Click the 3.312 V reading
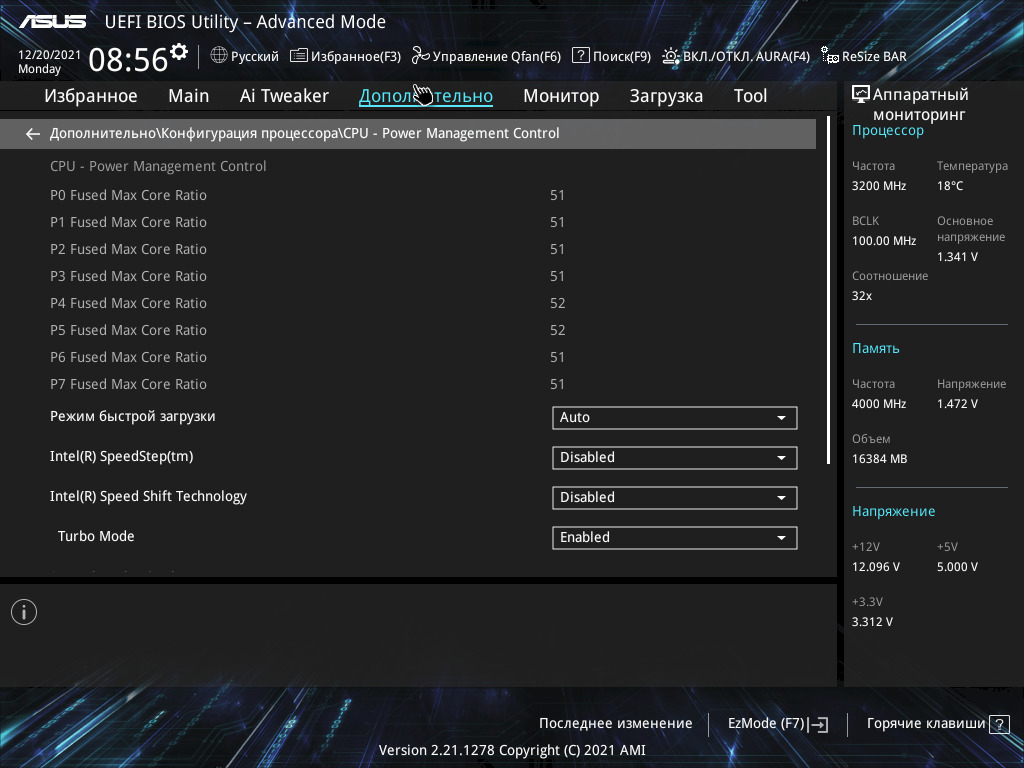Screen dimensions: 1024x768 pos(872,622)
